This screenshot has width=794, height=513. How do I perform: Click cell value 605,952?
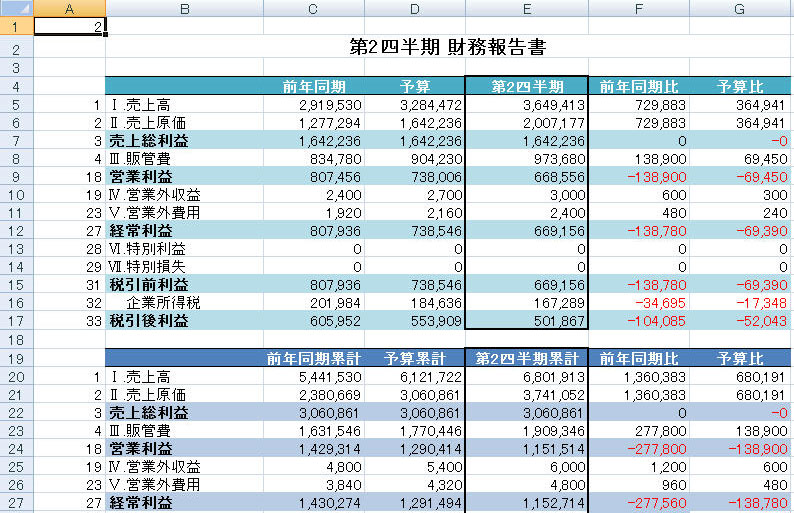(336, 321)
